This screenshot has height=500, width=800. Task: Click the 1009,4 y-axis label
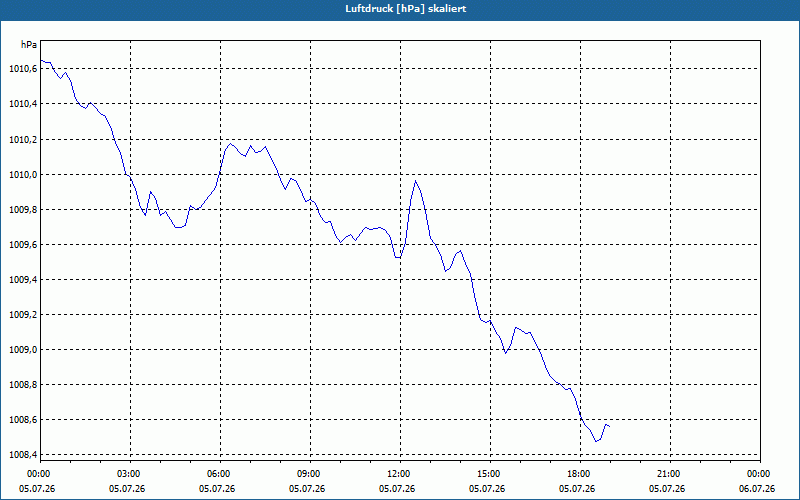(23, 280)
